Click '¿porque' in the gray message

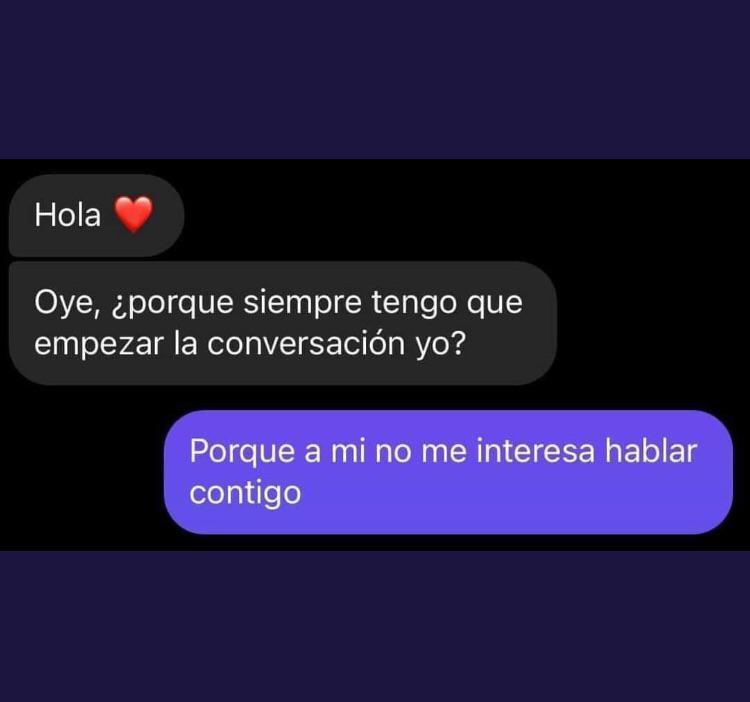coord(172,304)
